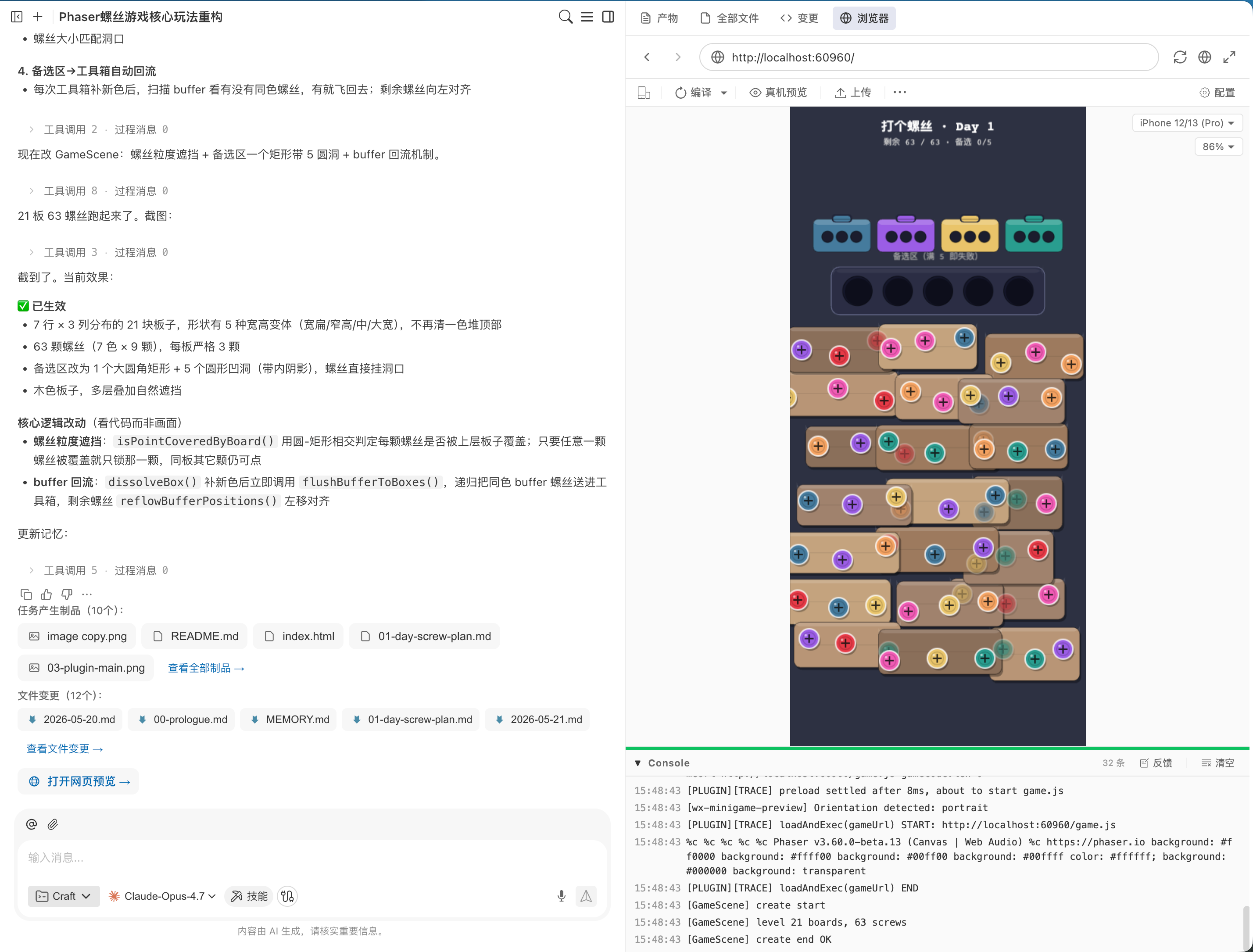Screen dimensions: 1253x952
Task: Click the yellow toolbox in the game
Action: pyautogui.click(x=970, y=234)
